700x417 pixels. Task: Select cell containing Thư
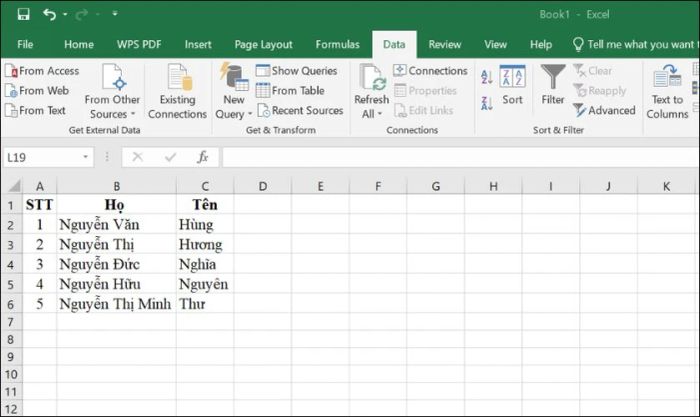[x=205, y=304]
